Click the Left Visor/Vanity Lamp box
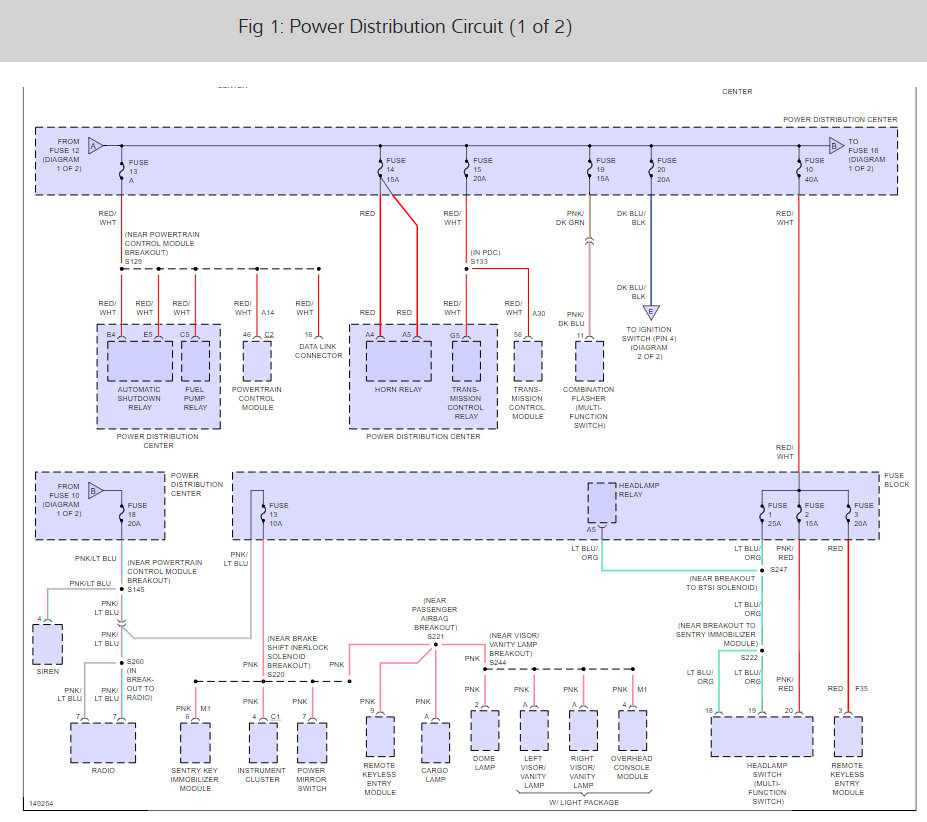This screenshot has height=822, width=927. pos(534,730)
